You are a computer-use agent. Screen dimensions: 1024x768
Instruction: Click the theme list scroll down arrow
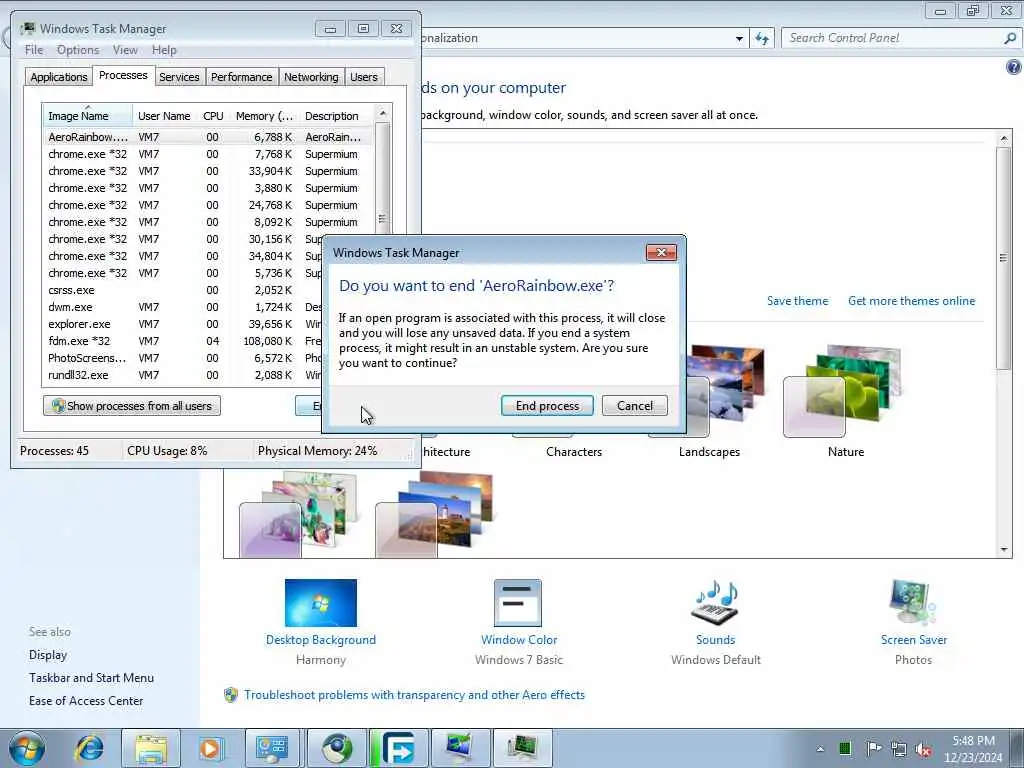[x=1004, y=550]
